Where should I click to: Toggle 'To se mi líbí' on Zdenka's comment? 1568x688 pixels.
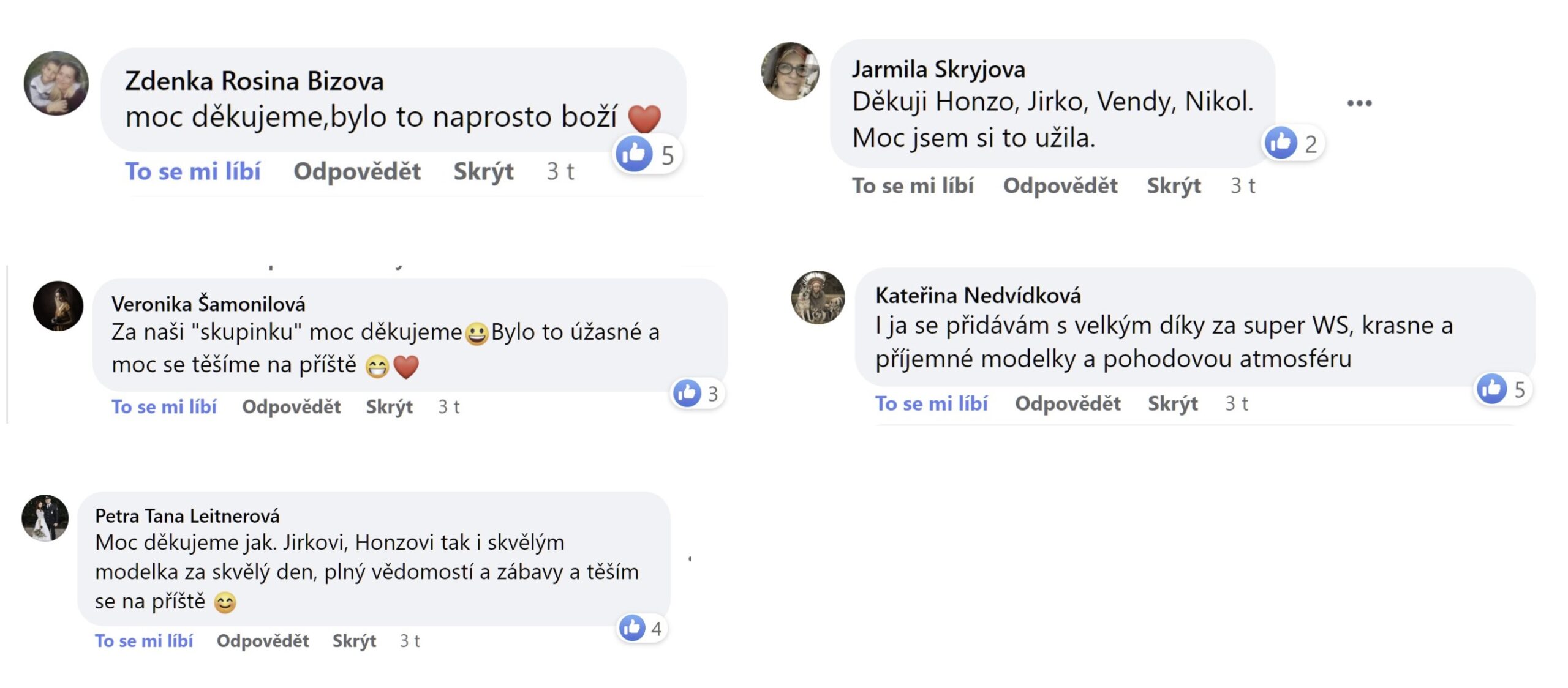(193, 171)
